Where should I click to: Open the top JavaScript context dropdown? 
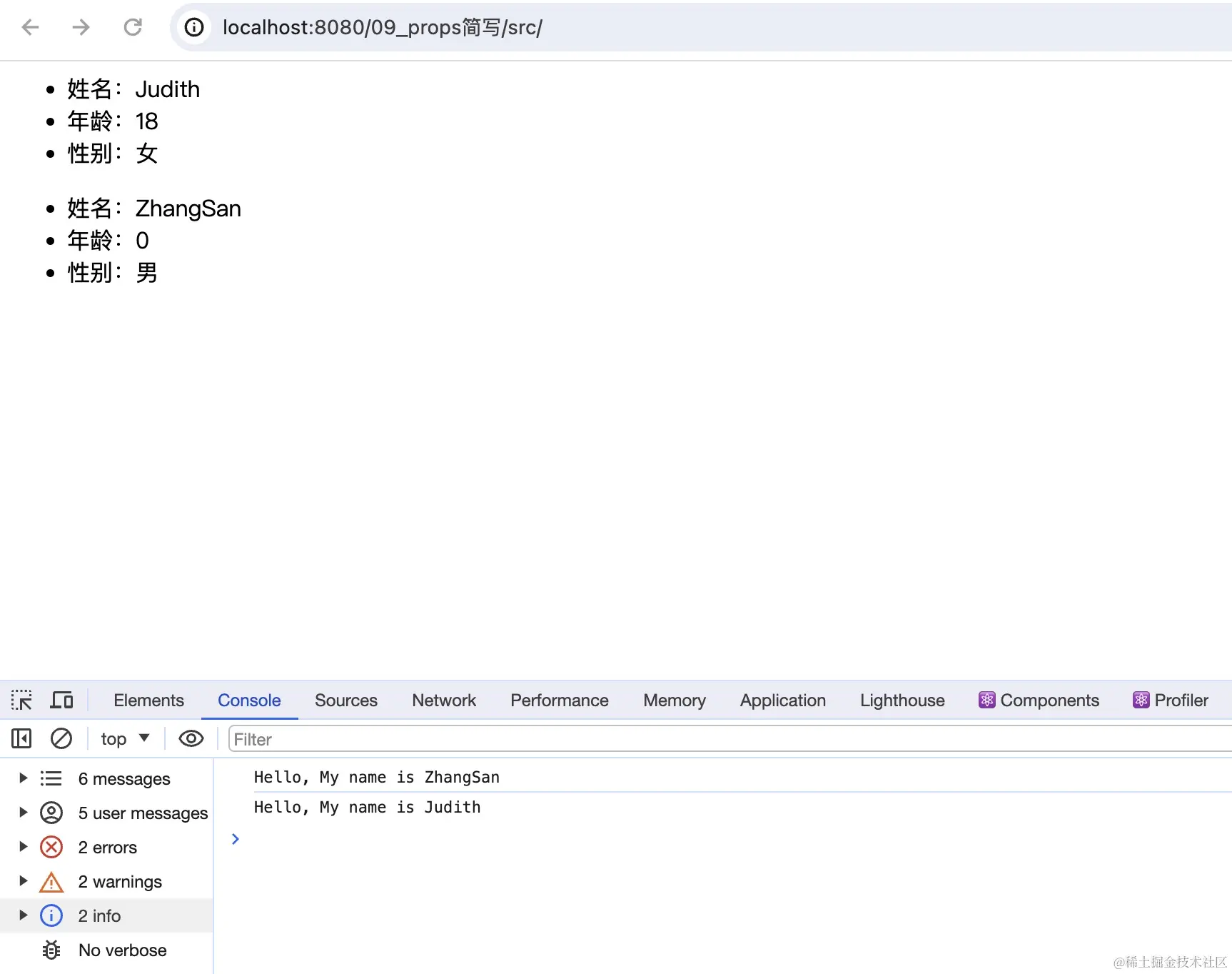(x=125, y=738)
